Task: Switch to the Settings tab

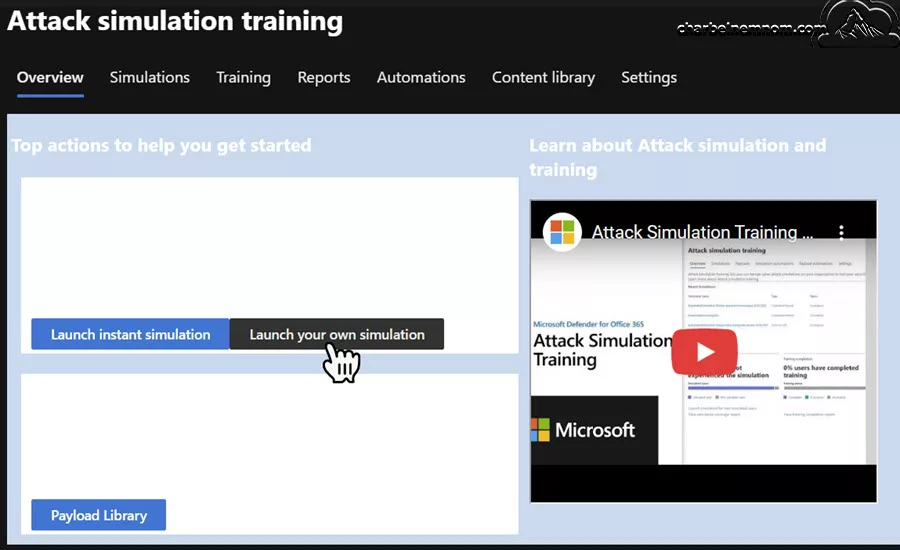Action: [649, 78]
